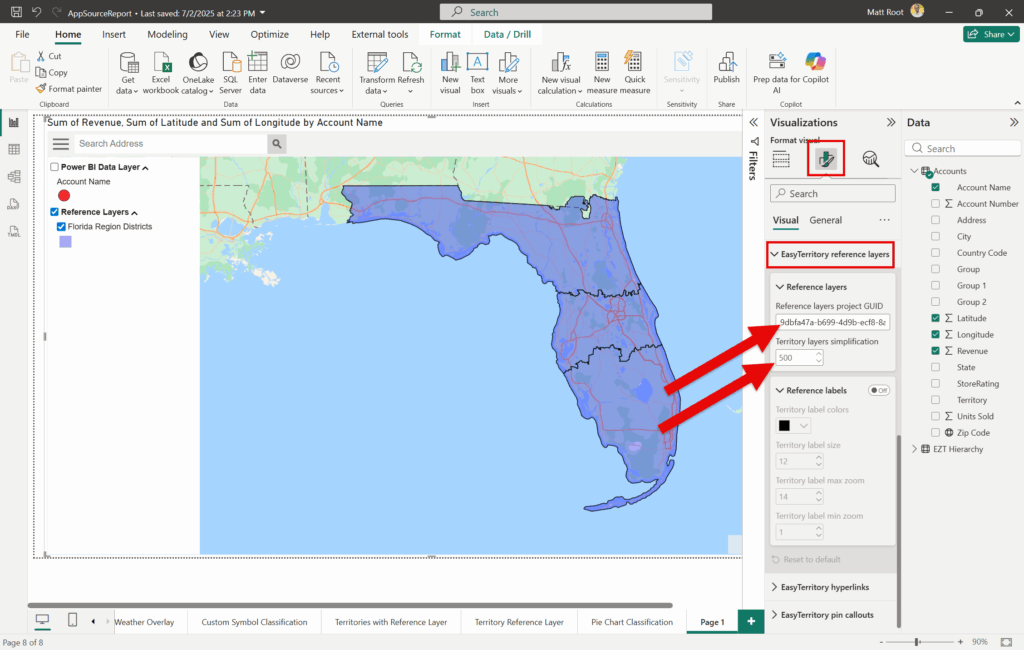
Task: Open Format visual brush icon
Action: click(x=826, y=159)
